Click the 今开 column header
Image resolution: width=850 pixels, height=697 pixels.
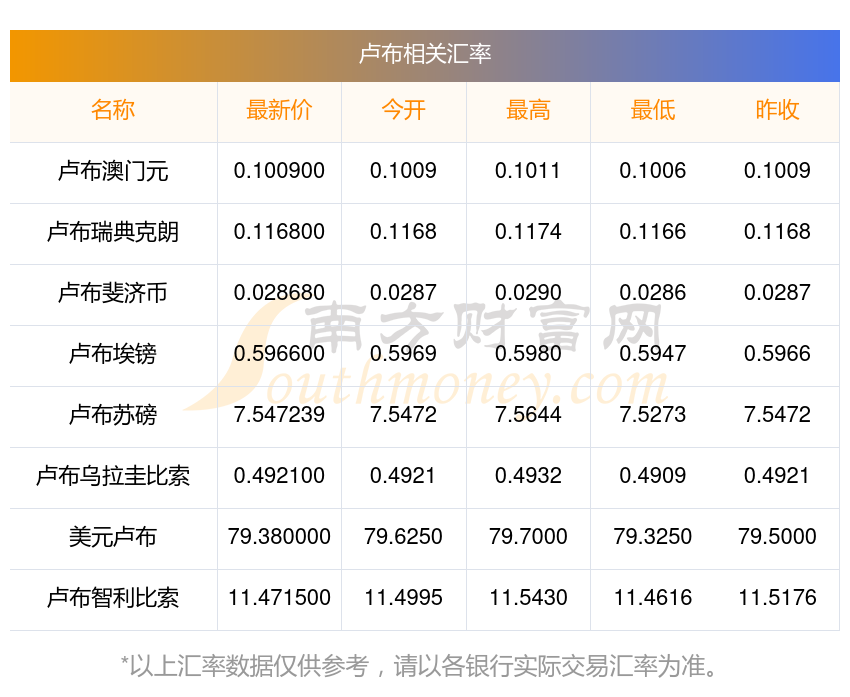403,111
